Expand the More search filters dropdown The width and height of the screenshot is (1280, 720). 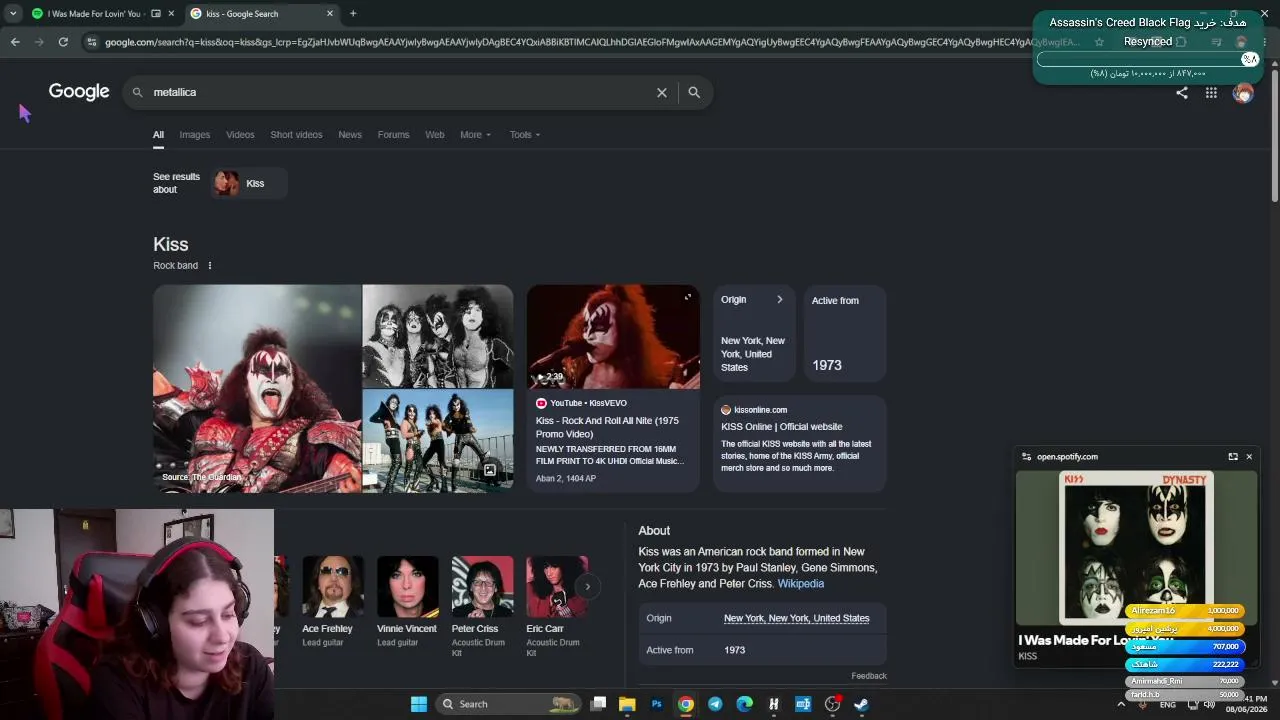point(475,135)
